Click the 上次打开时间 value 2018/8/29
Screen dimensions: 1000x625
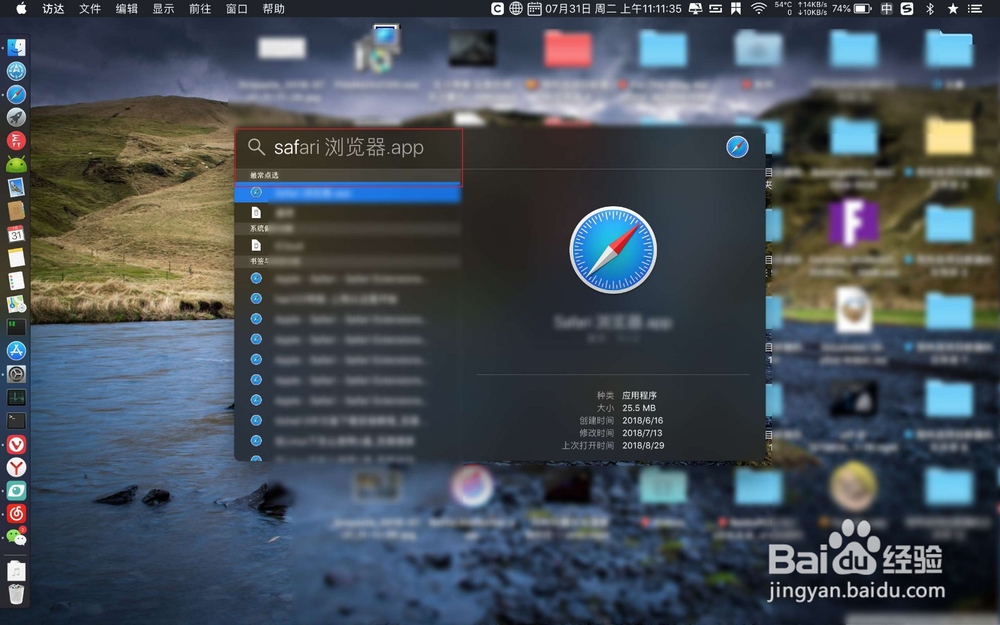click(x=643, y=446)
